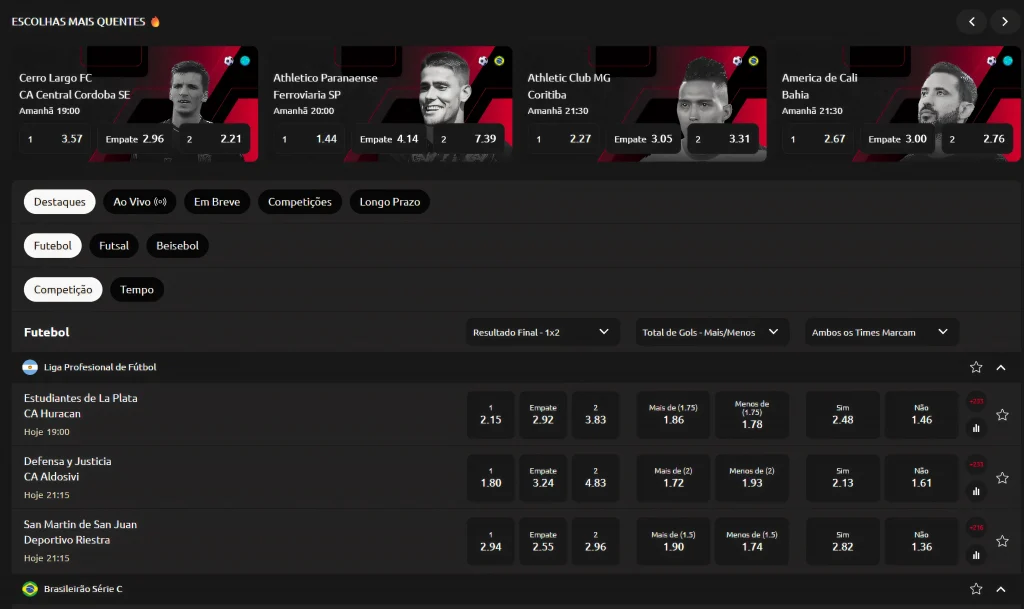1024x609 pixels.
Task: Click the Brazil flag league icon
Action: tap(30, 589)
